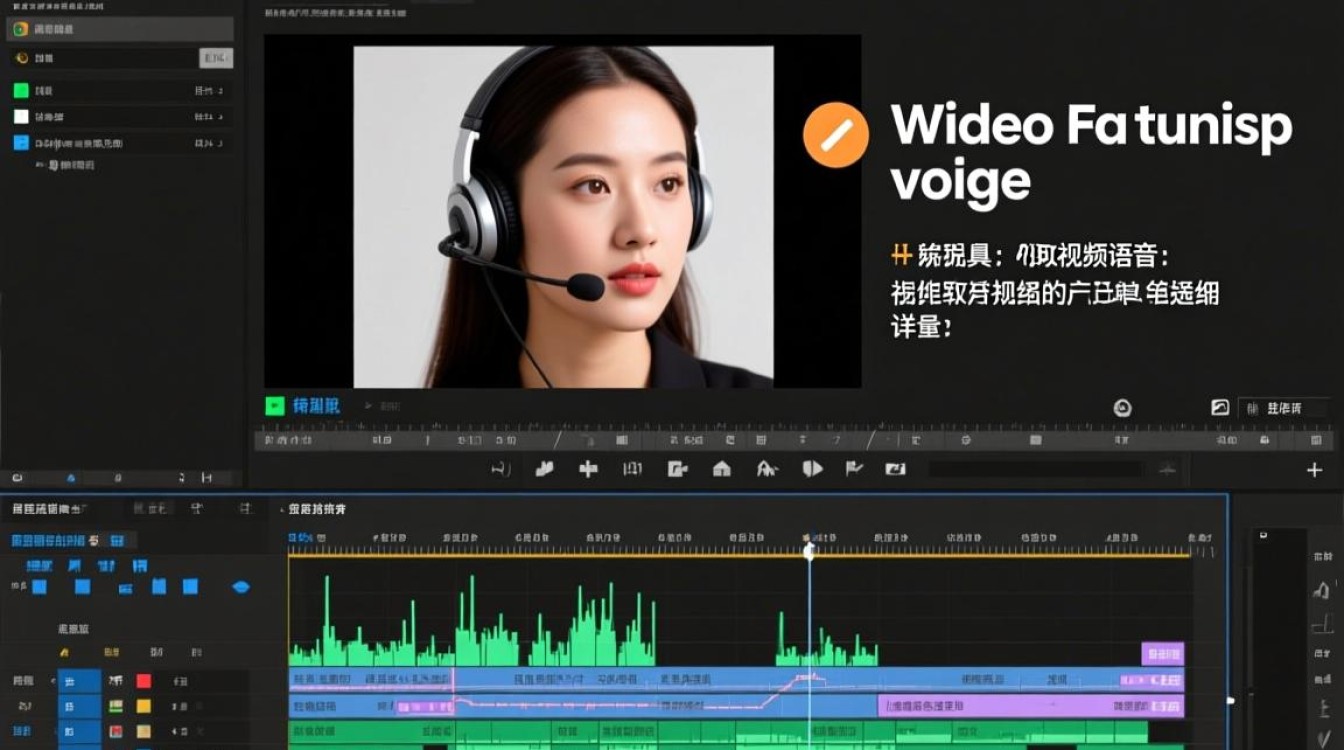Viewport: 1344px width, 750px height.
Task: Click the thick cross icon in the toolbar
Action: (588, 468)
